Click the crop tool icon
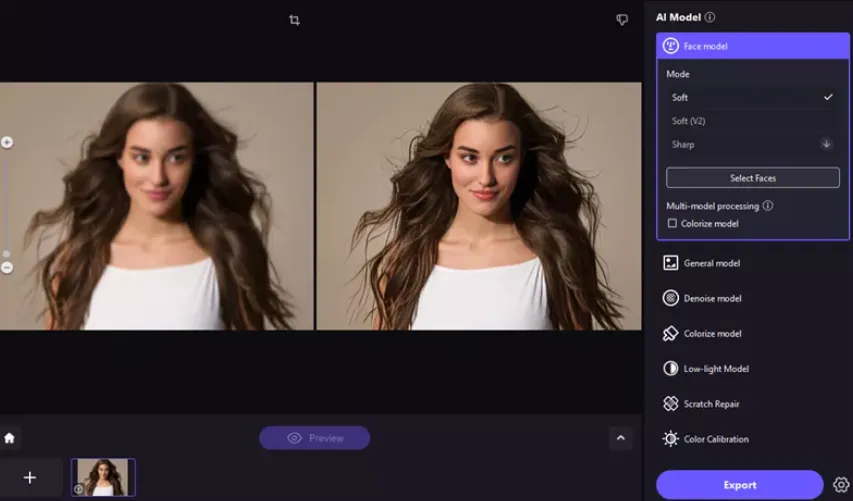 pos(294,20)
